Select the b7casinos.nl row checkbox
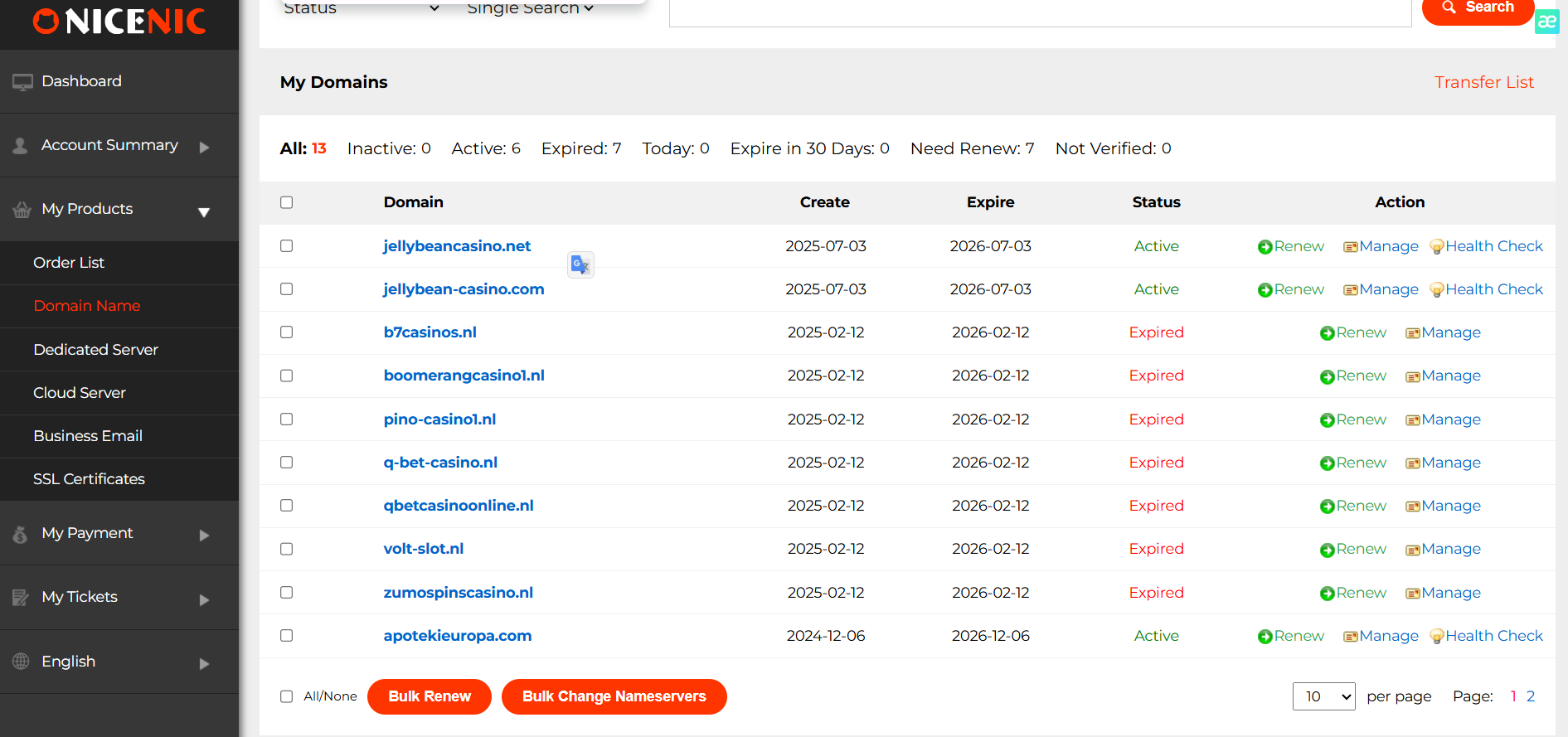 tap(287, 332)
